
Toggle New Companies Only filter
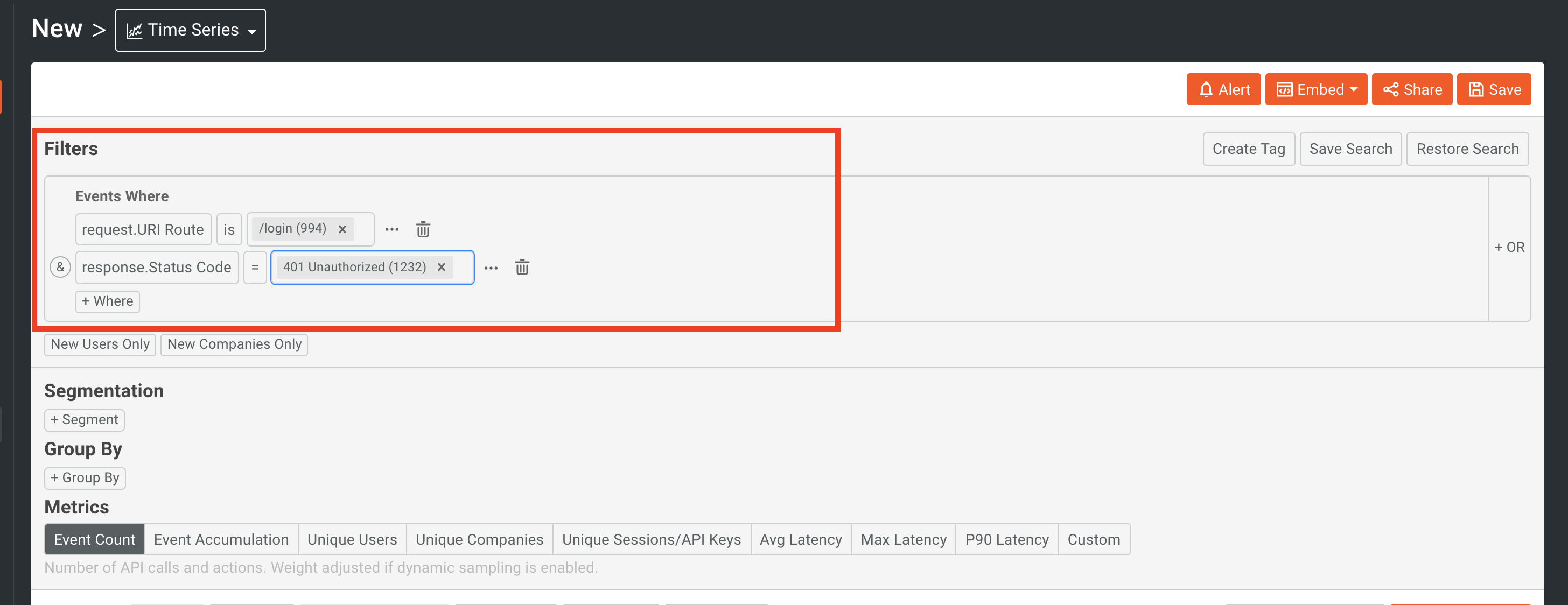pos(234,344)
